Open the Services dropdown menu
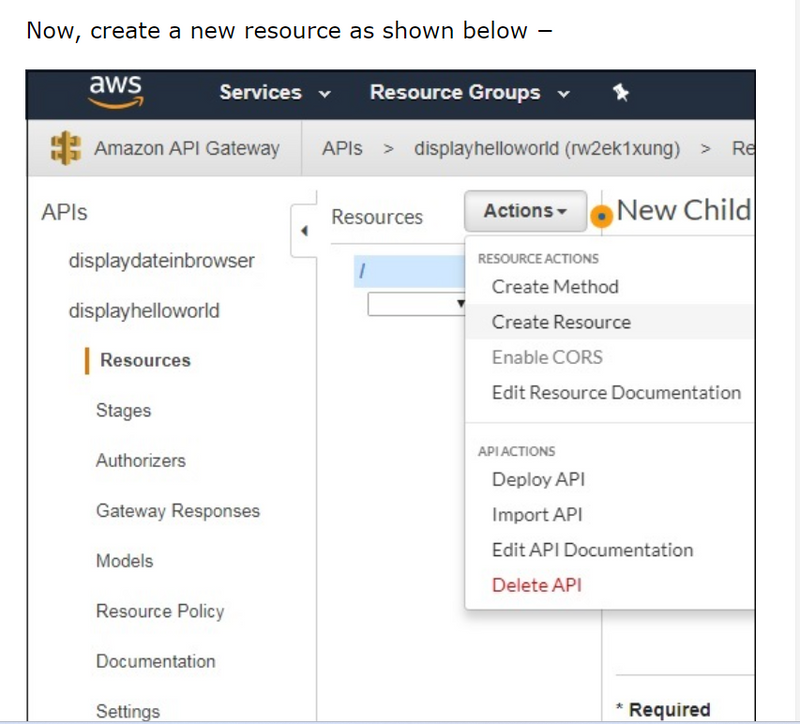 [x=274, y=93]
